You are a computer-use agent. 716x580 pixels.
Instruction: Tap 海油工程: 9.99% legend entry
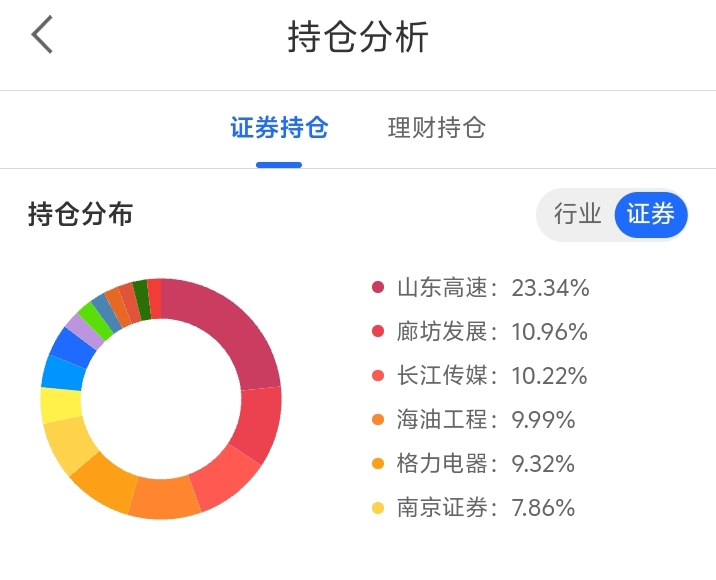point(486,420)
